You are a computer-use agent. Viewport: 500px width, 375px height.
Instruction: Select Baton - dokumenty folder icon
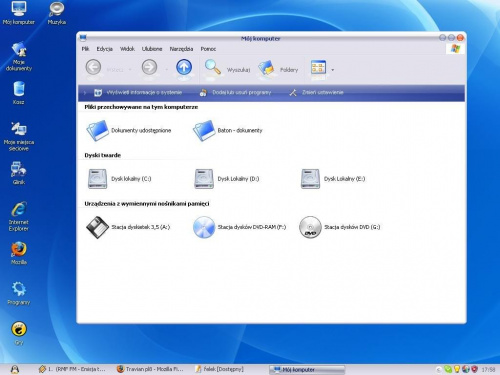pyautogui.click(x=204, y=130)
